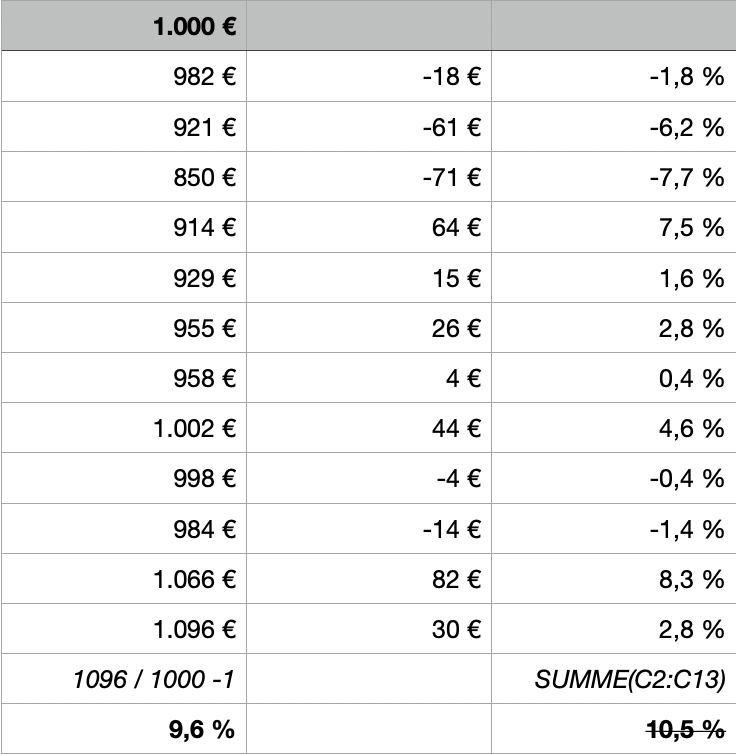The width and height of the screenshot is (736, 754).
Task: Select the -18 € difference cell
Action: click(x=452, y=77)
